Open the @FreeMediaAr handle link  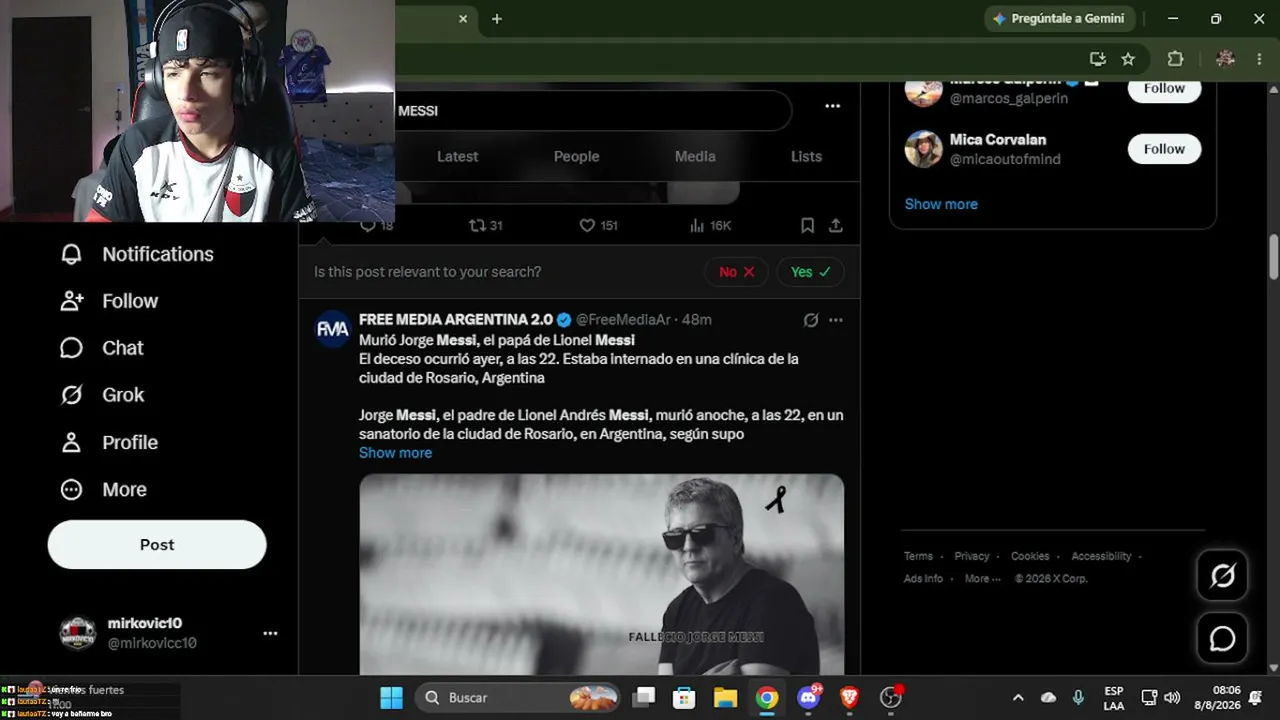[x=623, y=320]
